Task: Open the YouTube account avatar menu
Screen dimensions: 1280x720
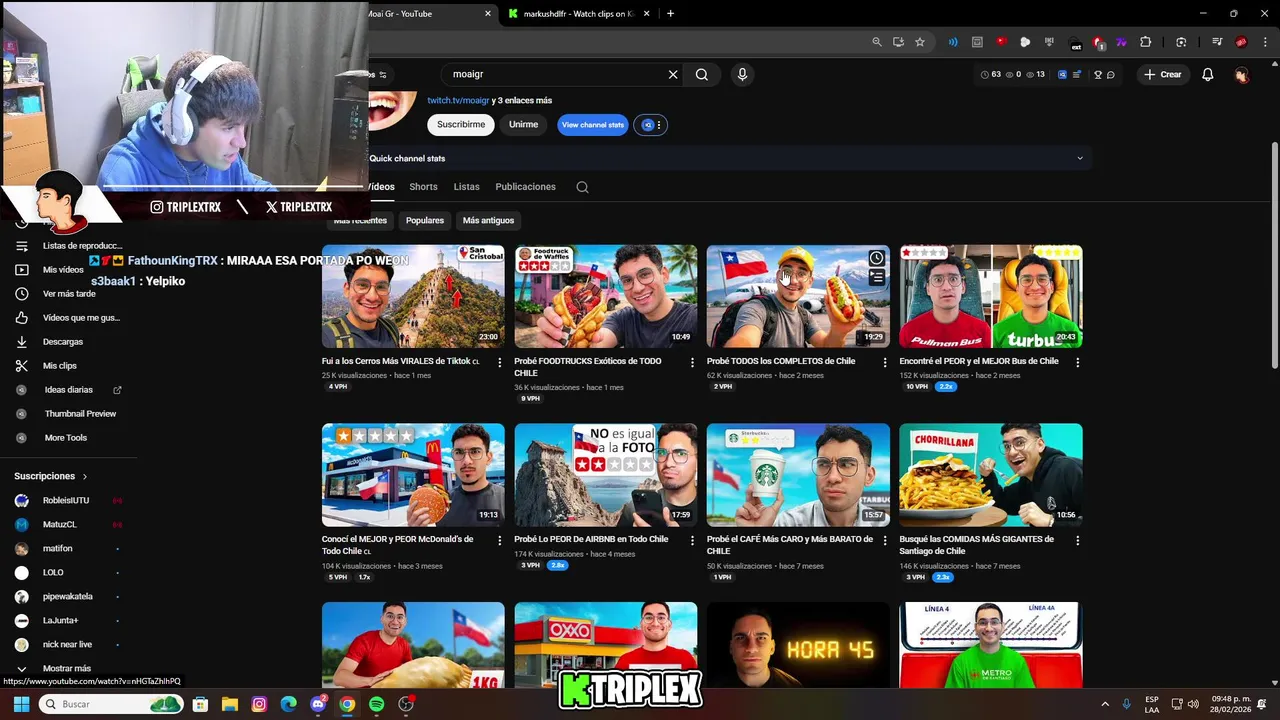Action: coord(1241,75)
